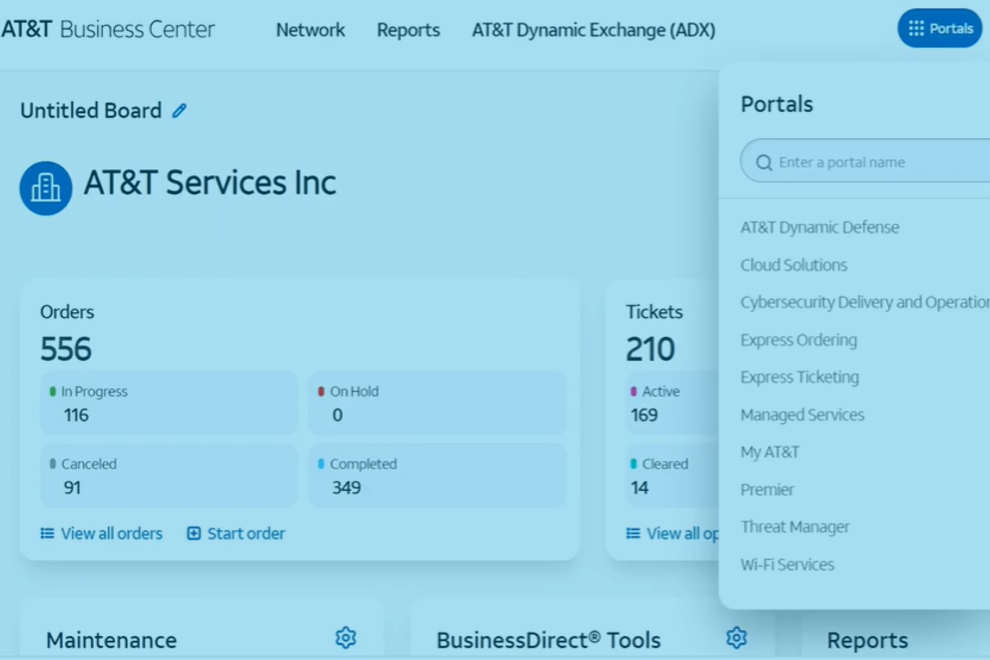Select Express Ordering portal
This screenshot has width=990, height=660.
pos(799,340)
